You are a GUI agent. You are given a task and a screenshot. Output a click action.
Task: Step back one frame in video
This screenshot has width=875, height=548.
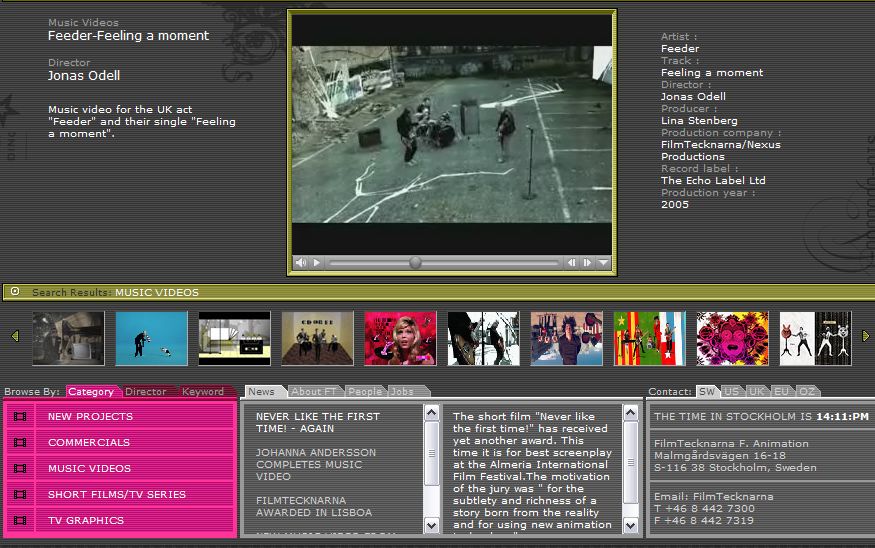(571, 262)
